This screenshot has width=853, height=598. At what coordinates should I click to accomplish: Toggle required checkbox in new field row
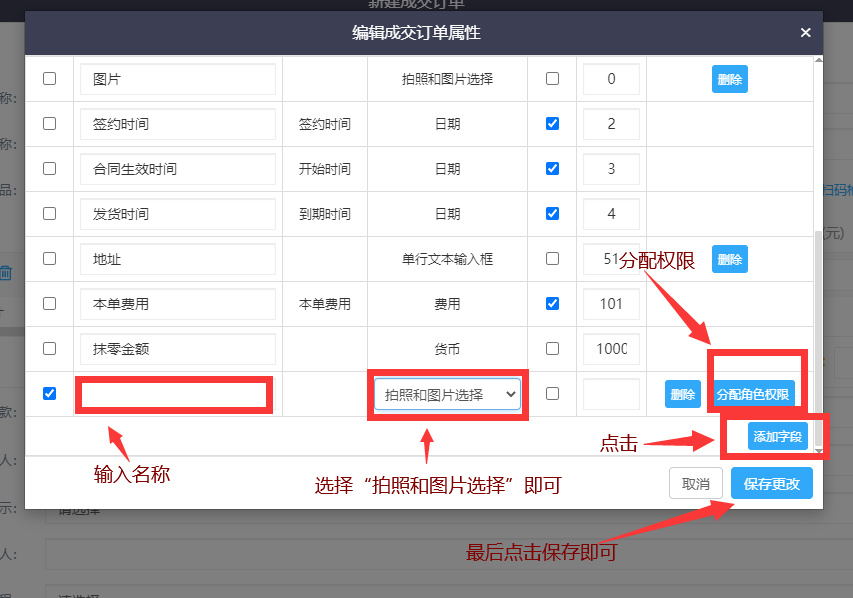(x=552, y=393)
